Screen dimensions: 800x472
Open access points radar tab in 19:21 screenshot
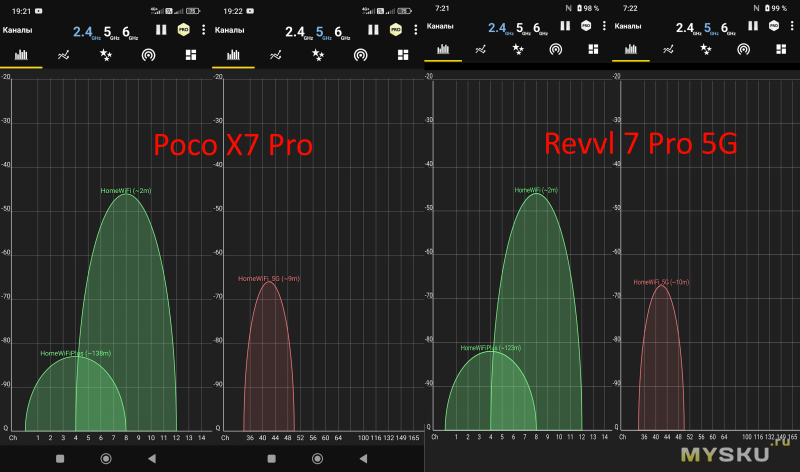click(x=148, y=55)
